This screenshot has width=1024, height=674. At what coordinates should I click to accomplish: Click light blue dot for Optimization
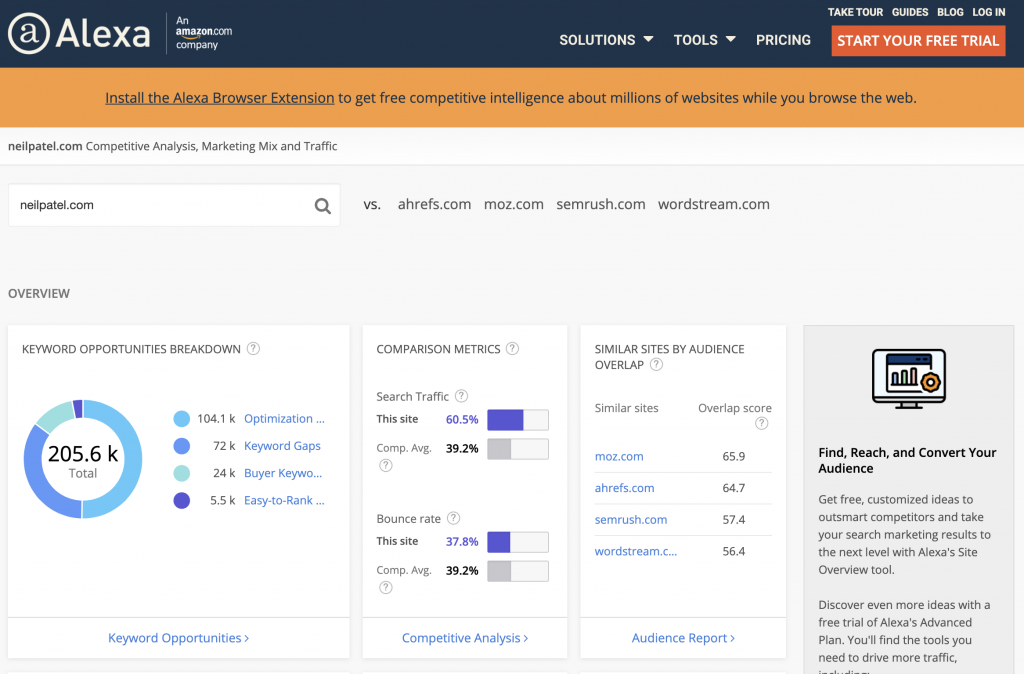click(182, 419)
